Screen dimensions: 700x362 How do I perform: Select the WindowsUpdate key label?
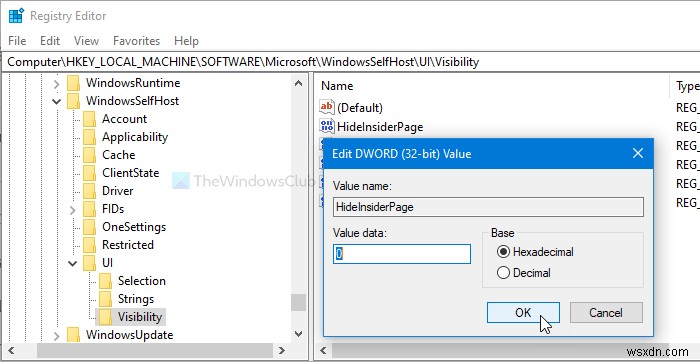point(129,335)
